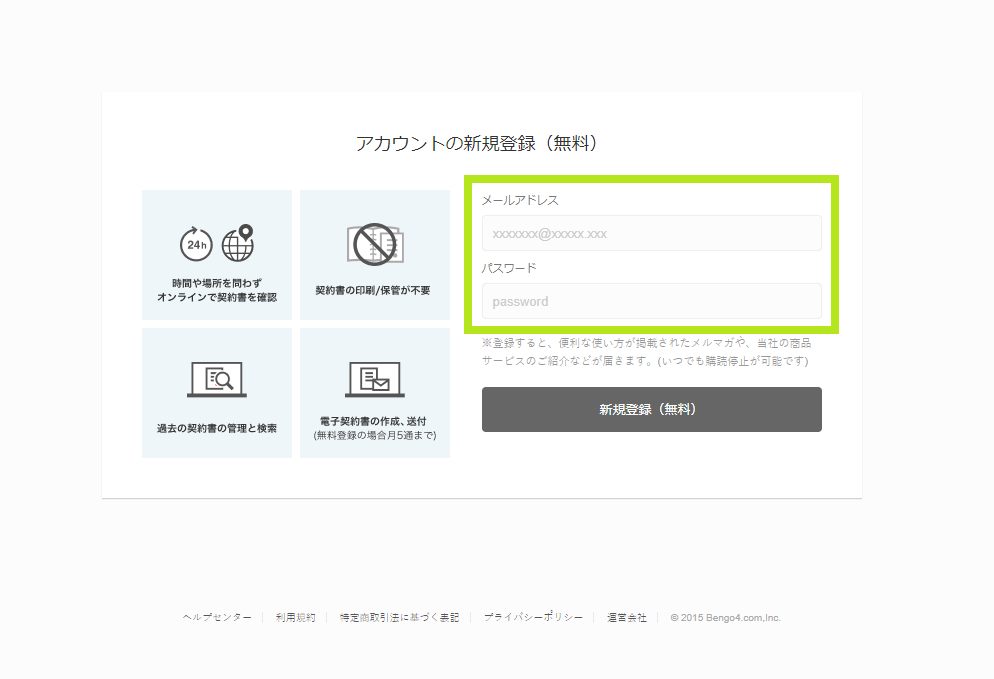Click the アカウントの新規登録（無料） heading
994x679 pixels.
pyautogui.click(x=480, y=144)
